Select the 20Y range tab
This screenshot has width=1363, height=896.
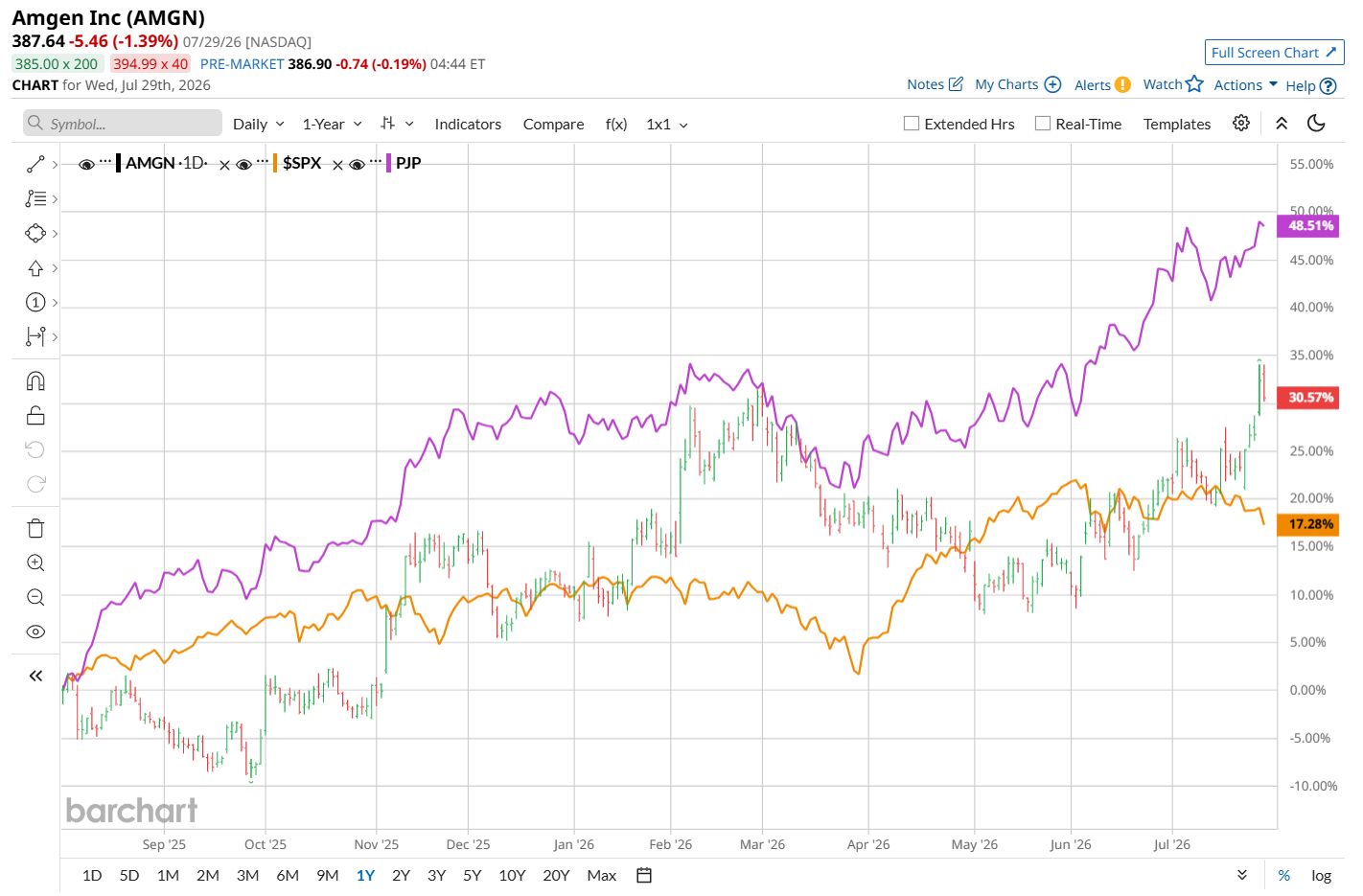pyautogui.click(x=556, y=875)
